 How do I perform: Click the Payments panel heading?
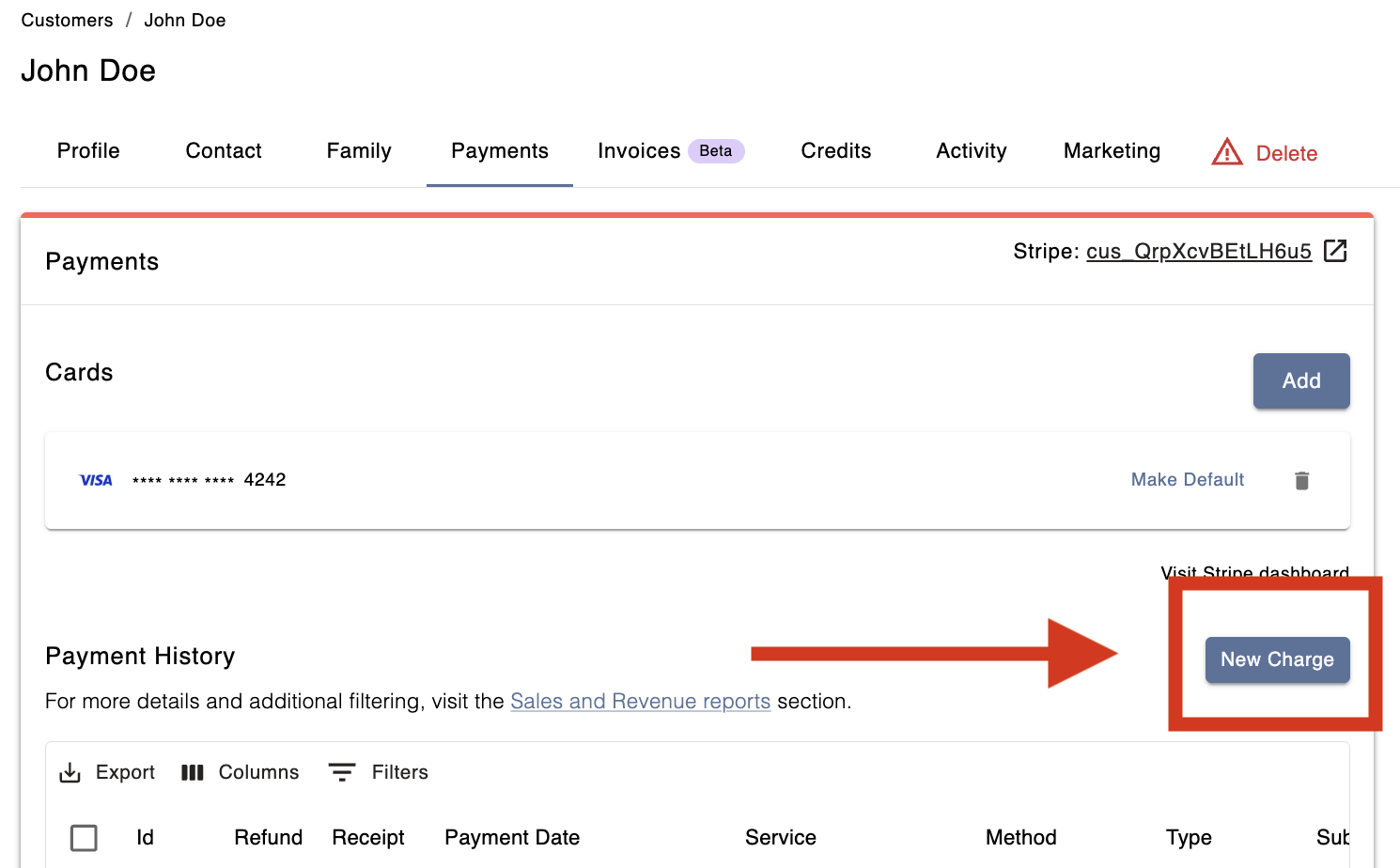(102, 261)
